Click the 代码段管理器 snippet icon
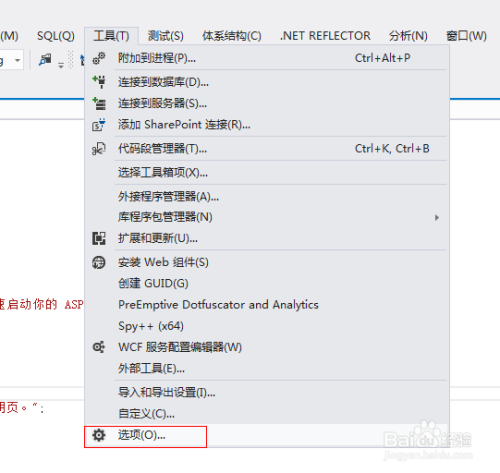 (99, 149)
